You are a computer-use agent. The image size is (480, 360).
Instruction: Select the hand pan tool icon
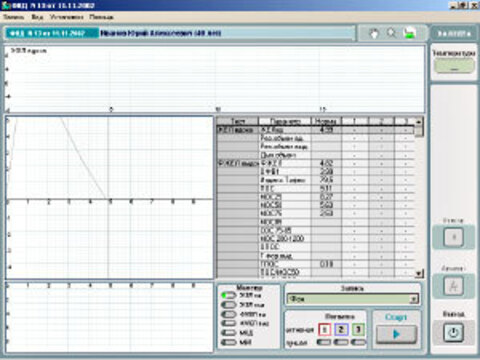pos(375,33)
